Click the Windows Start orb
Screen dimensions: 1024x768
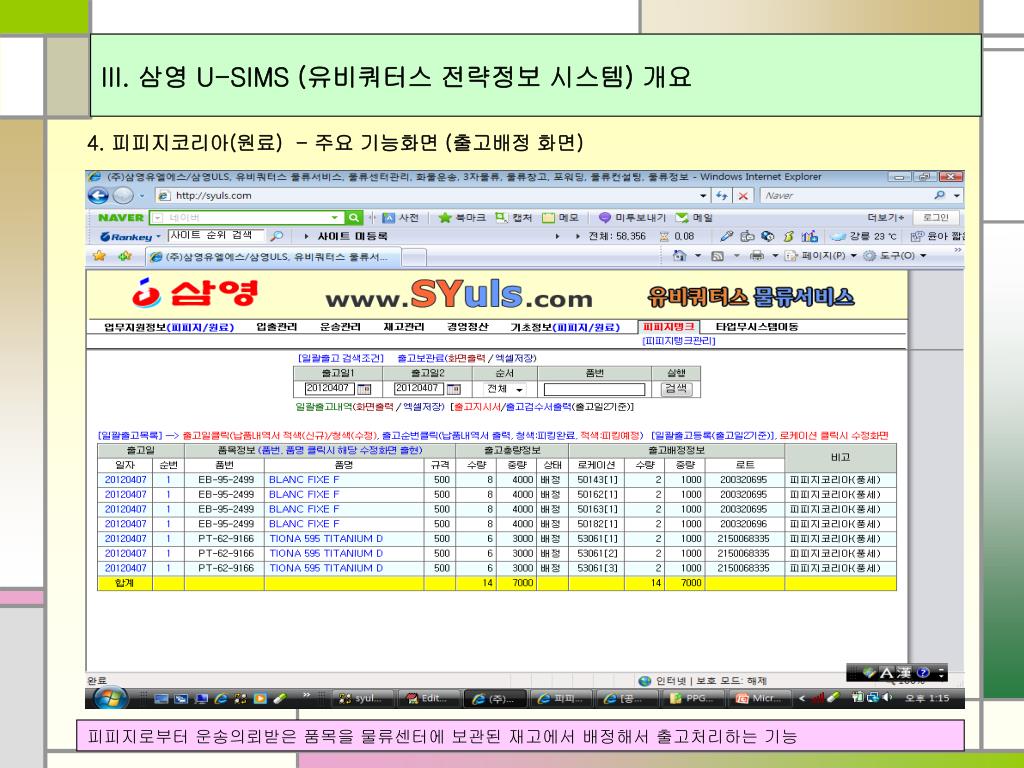point(110,698)
